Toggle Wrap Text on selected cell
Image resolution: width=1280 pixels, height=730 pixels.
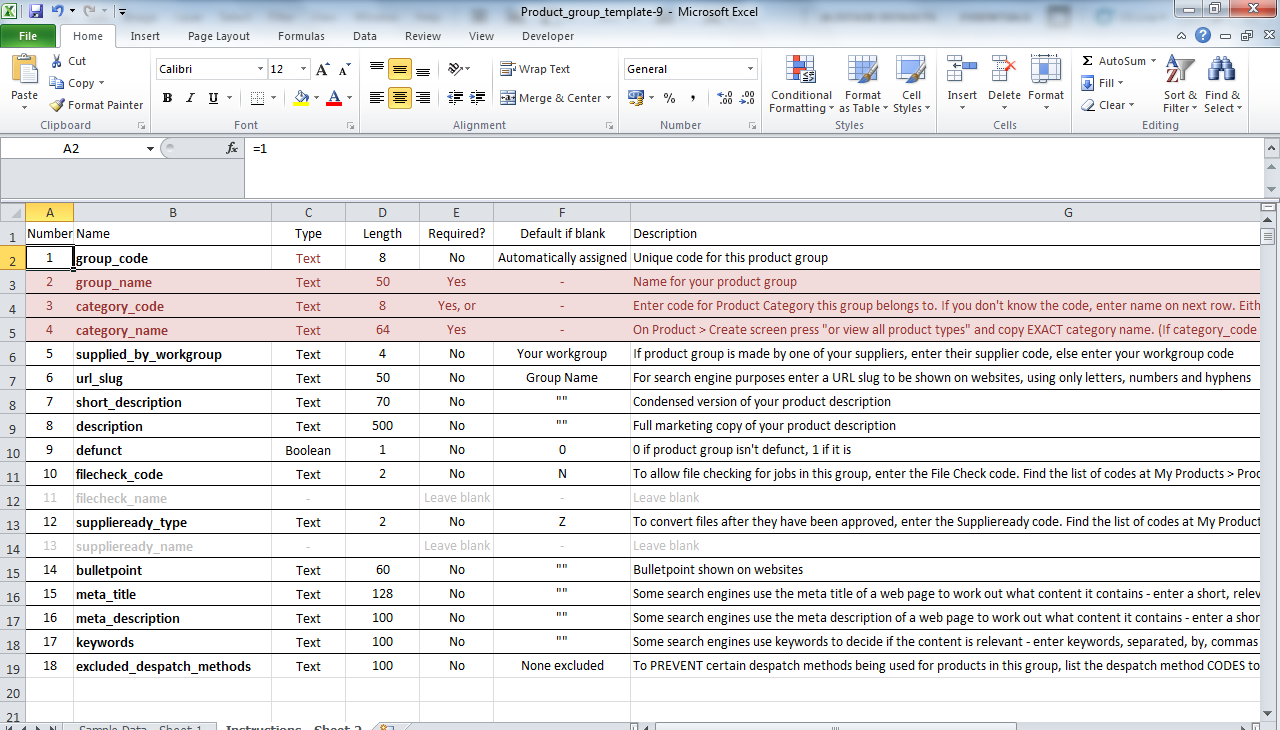point(535,69)
